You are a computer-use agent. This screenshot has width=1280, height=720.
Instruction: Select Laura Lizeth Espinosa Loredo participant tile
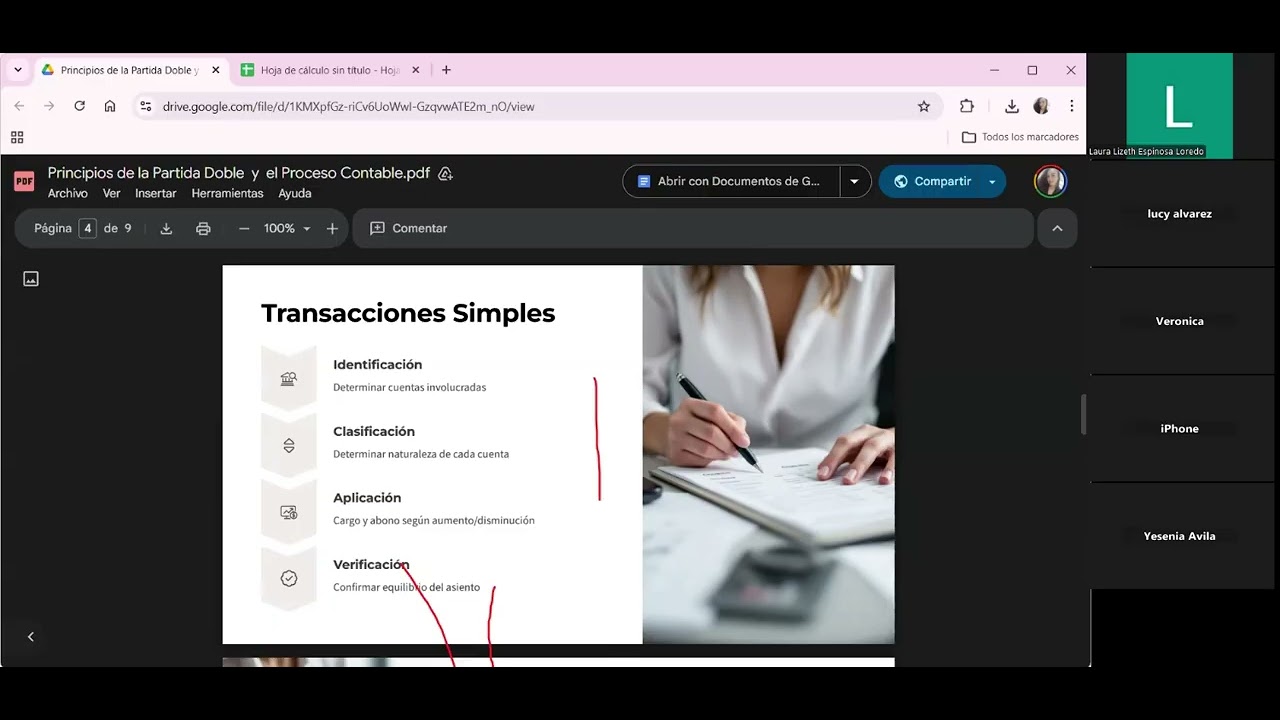(x=1179, y=106)
